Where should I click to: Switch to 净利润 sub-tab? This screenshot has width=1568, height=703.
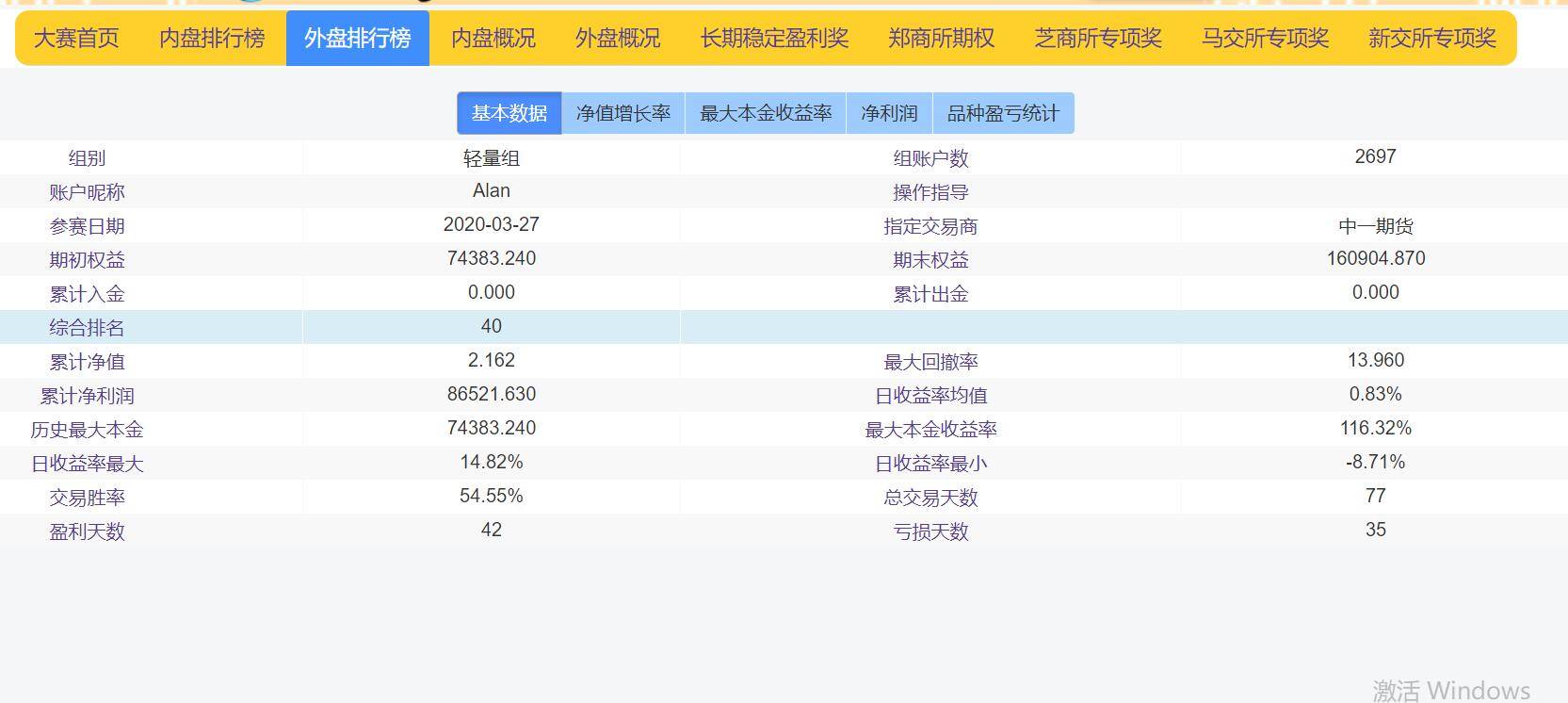tap(889, 113)
